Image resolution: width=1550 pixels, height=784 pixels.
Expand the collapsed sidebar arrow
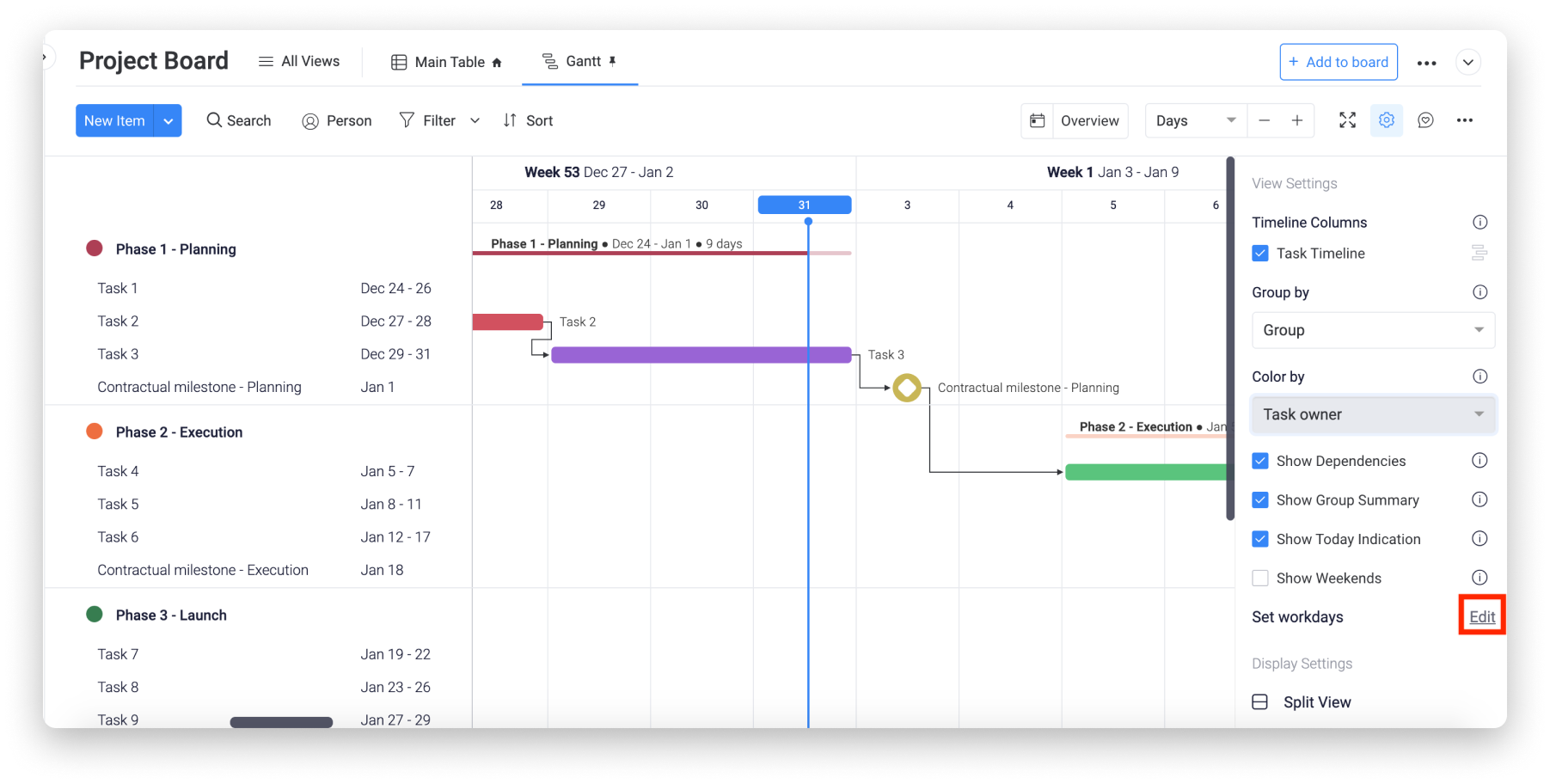click(x=46, y=58)
